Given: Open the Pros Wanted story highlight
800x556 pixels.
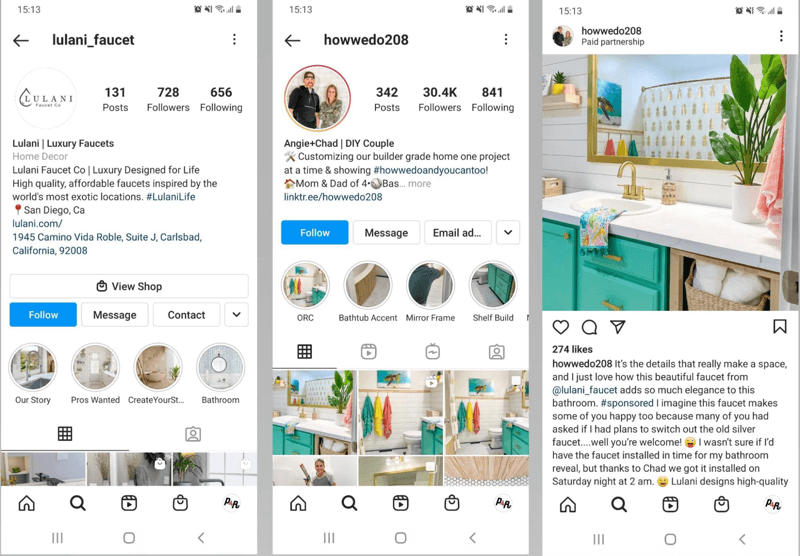Looking at the screenshot, I should tap(95, 374).
